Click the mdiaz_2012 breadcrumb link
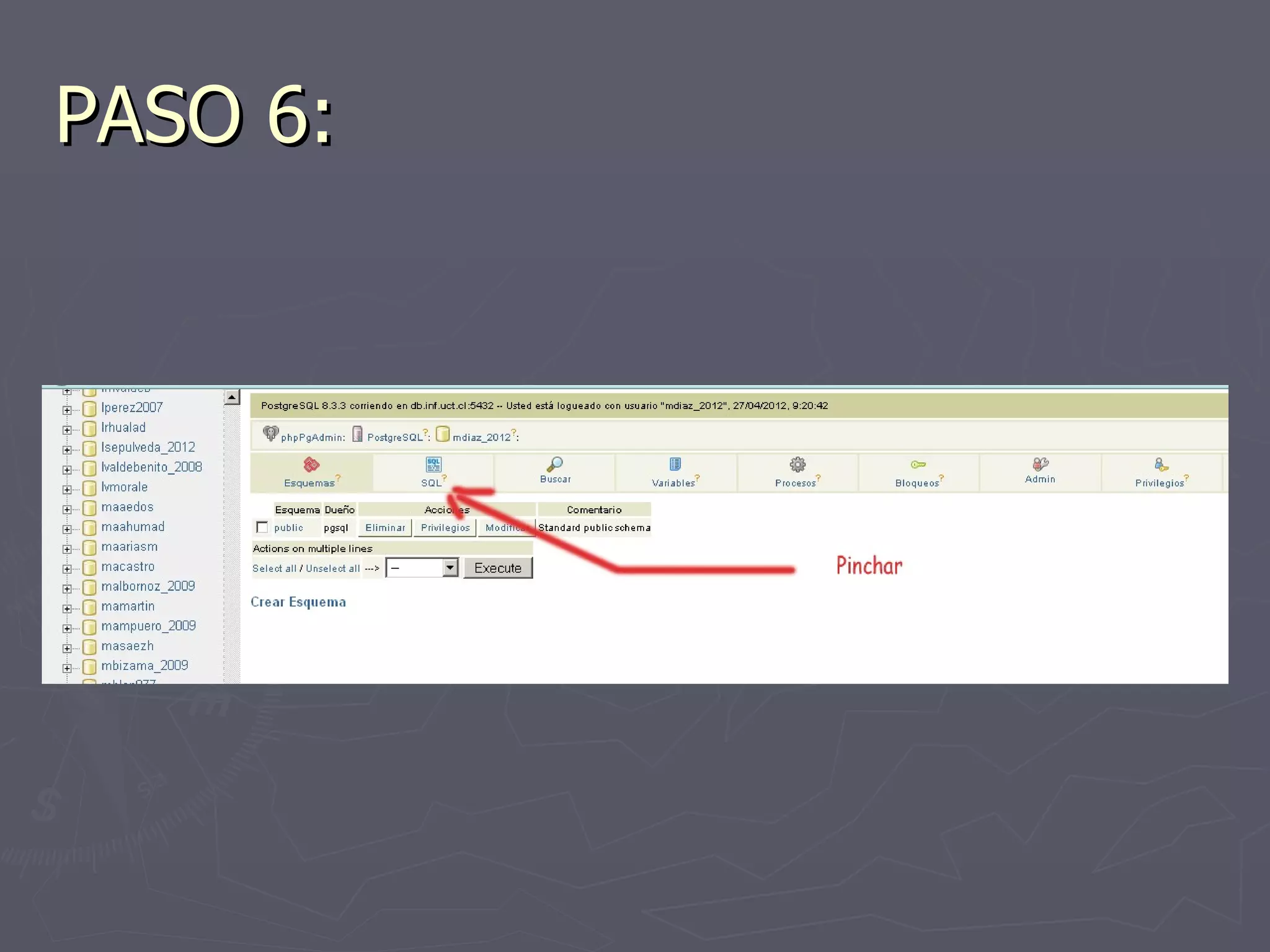The image size is (1270, 952). coord(481,438)
